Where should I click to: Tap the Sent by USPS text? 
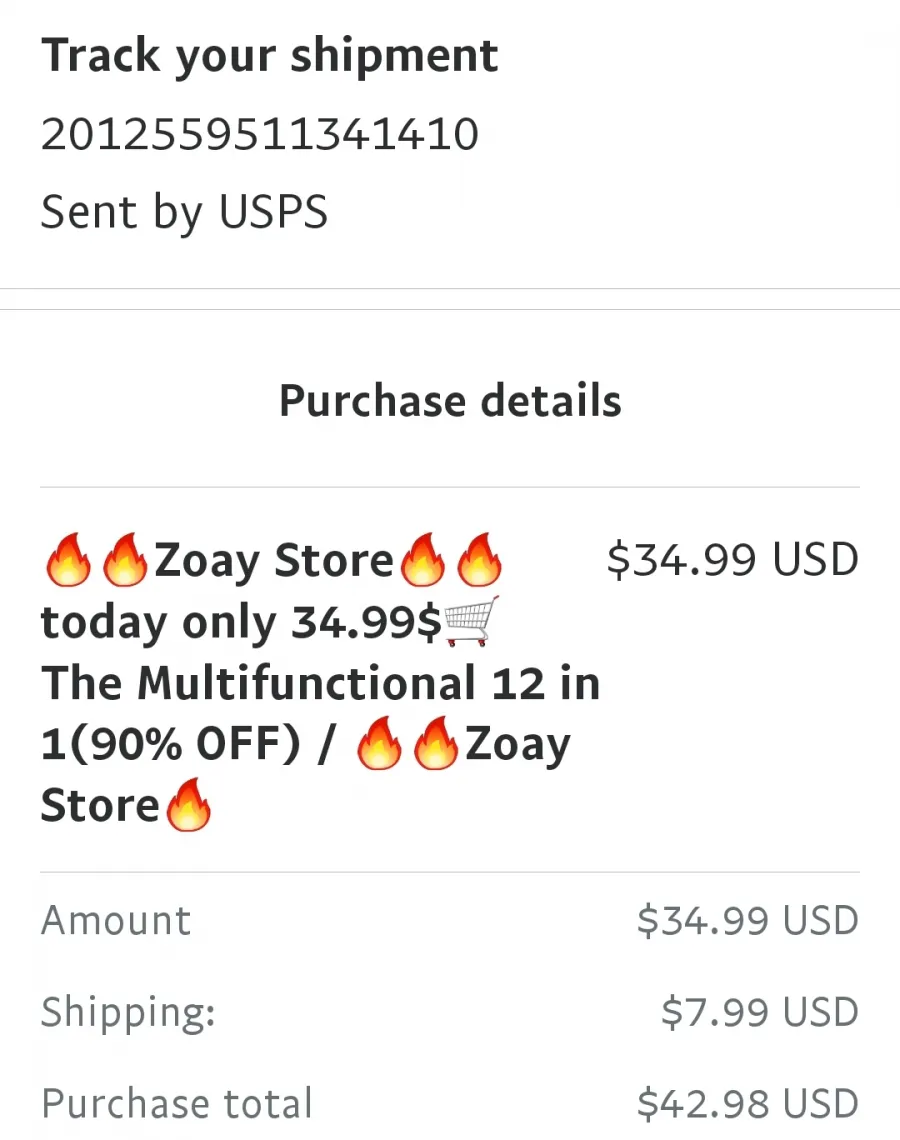184,212
